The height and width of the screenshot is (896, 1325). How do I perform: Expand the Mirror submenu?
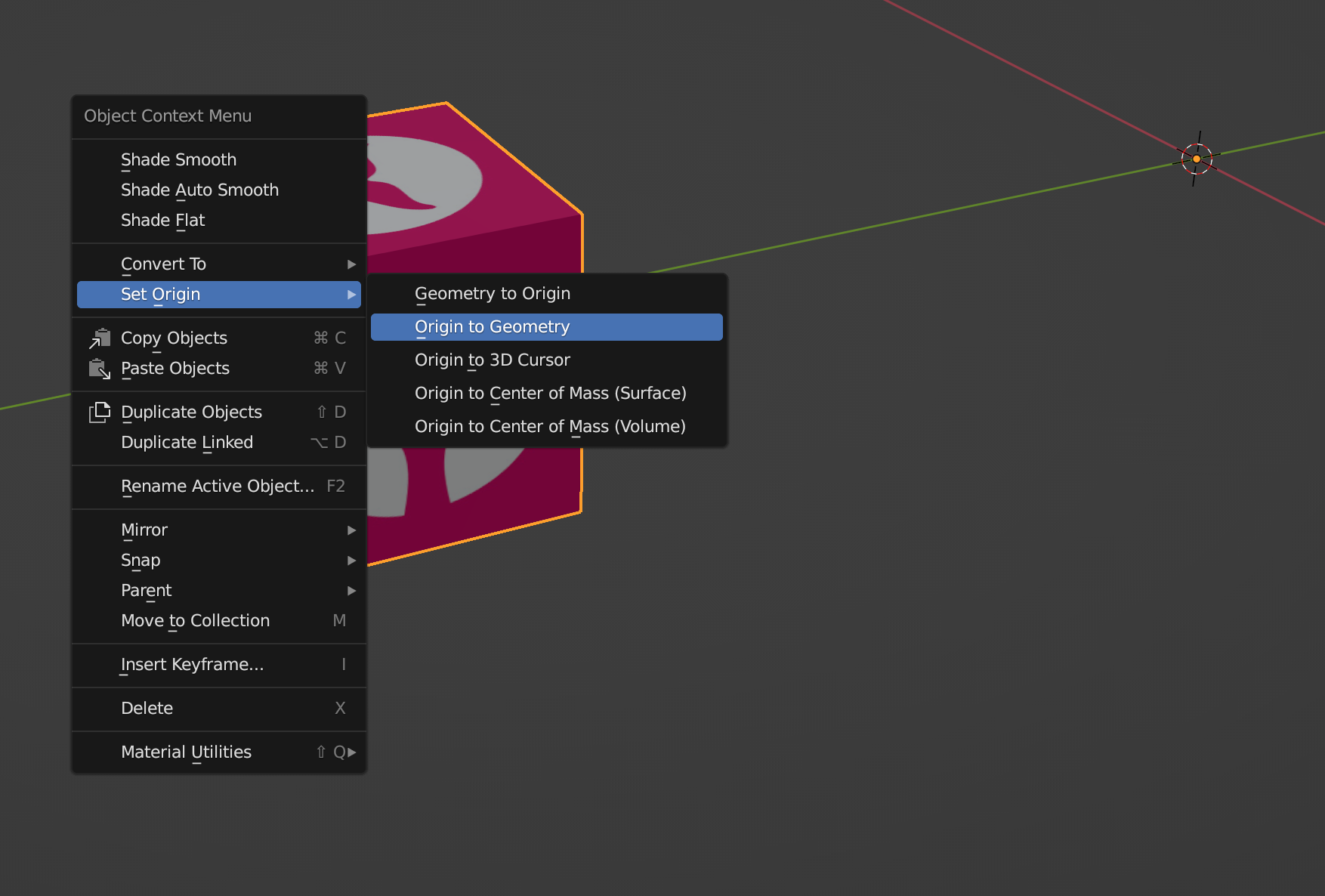[x=351, y=530]
